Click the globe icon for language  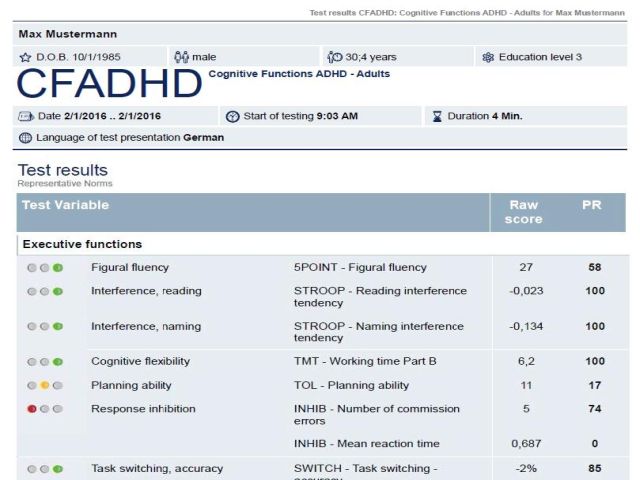tap(25, 138)
